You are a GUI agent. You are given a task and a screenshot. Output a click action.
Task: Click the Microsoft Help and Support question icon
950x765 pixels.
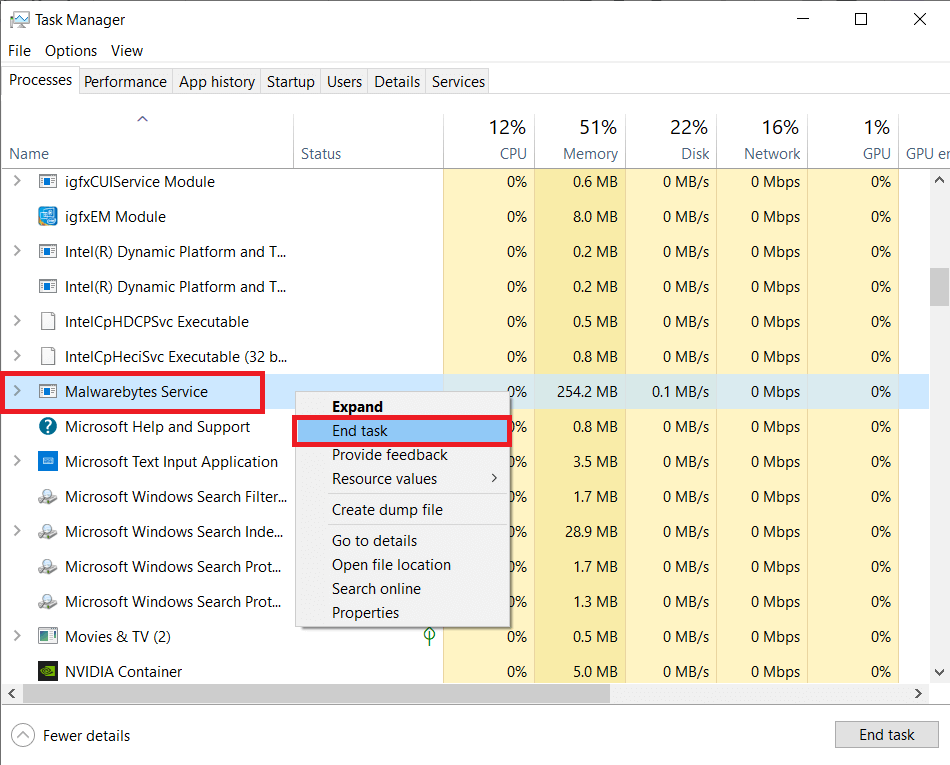click(x=48, y=426)
